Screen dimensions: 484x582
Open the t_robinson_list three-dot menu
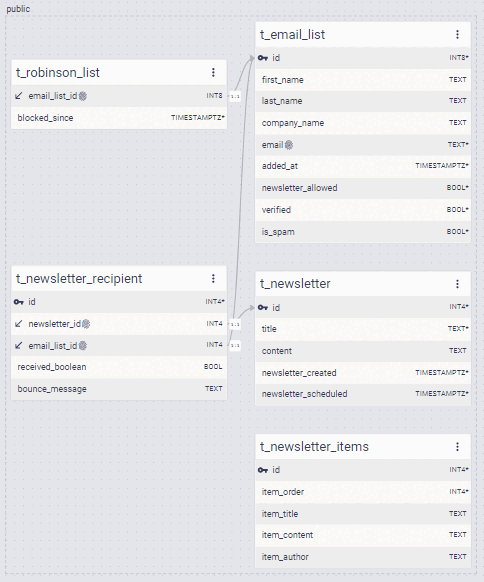213,72
